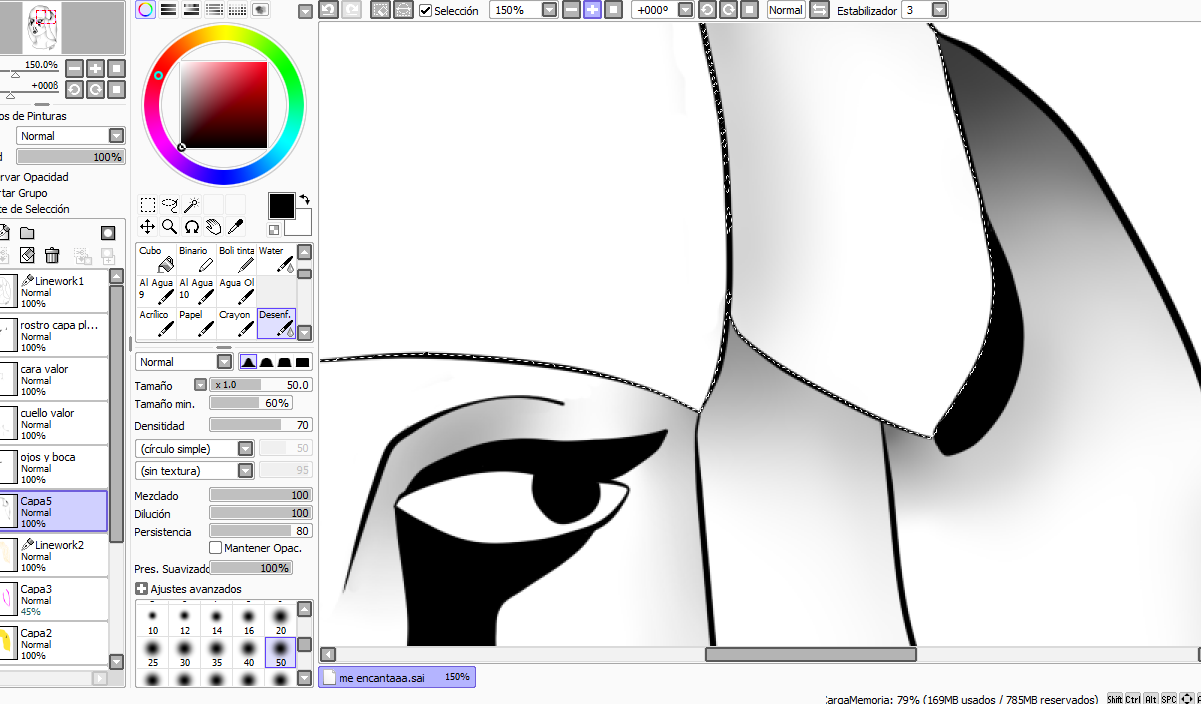Choose the Binario pen tool
This screenshot has height=704, width=1201.
pos(196,259)
